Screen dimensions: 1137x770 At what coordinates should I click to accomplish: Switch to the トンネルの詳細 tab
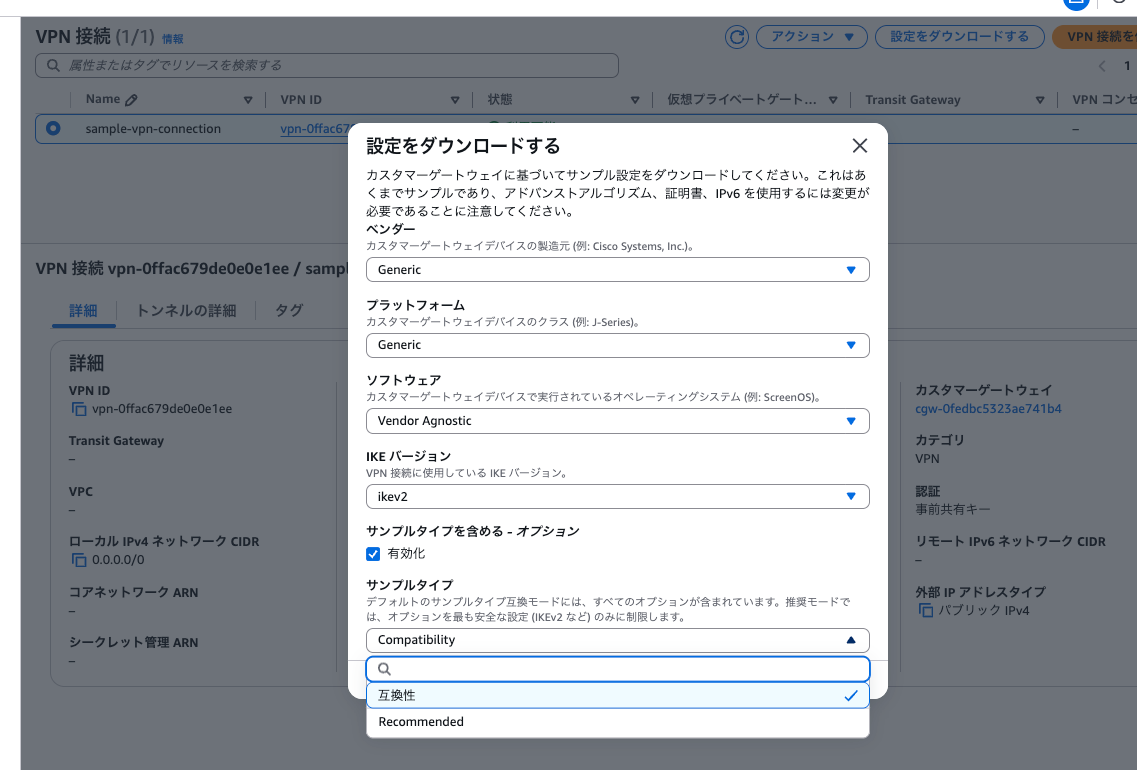186,310
